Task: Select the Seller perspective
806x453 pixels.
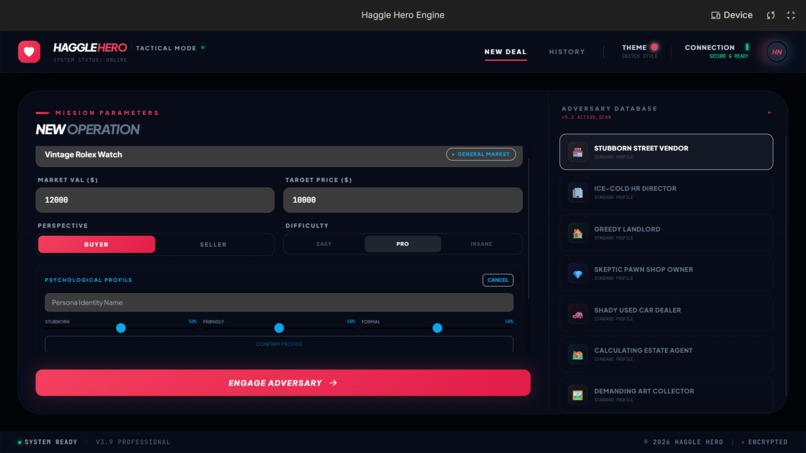Action: (213, 244)
